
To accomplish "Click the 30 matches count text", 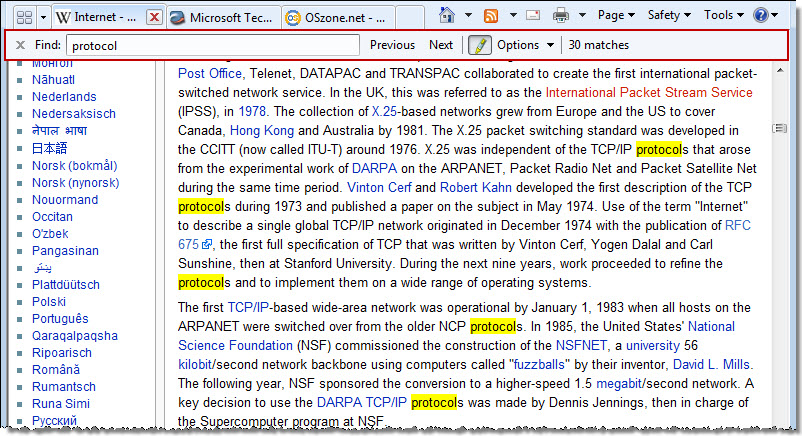I will pos(598,45).
